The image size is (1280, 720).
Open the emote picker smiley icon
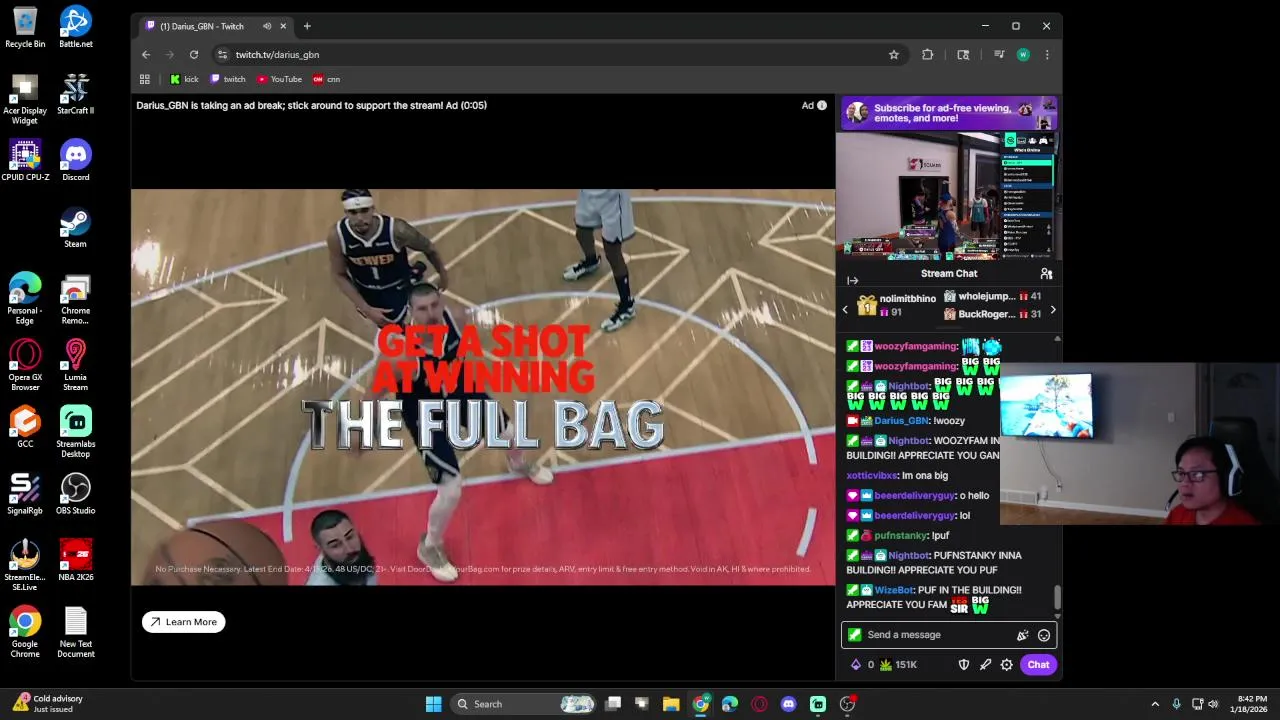point(1044,635)
